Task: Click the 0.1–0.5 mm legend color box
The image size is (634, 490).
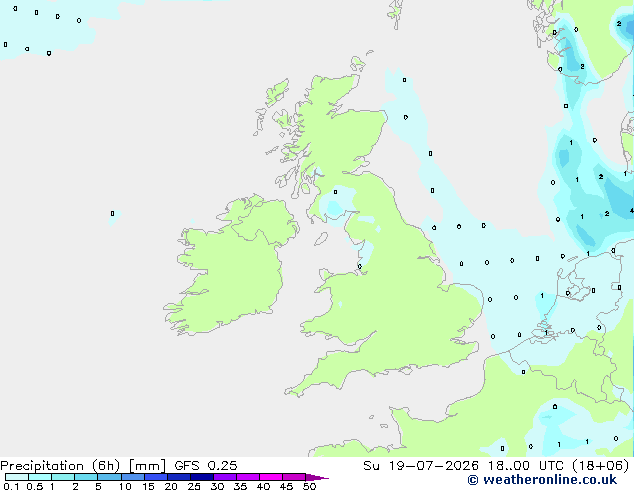Action: coord(17,477)
